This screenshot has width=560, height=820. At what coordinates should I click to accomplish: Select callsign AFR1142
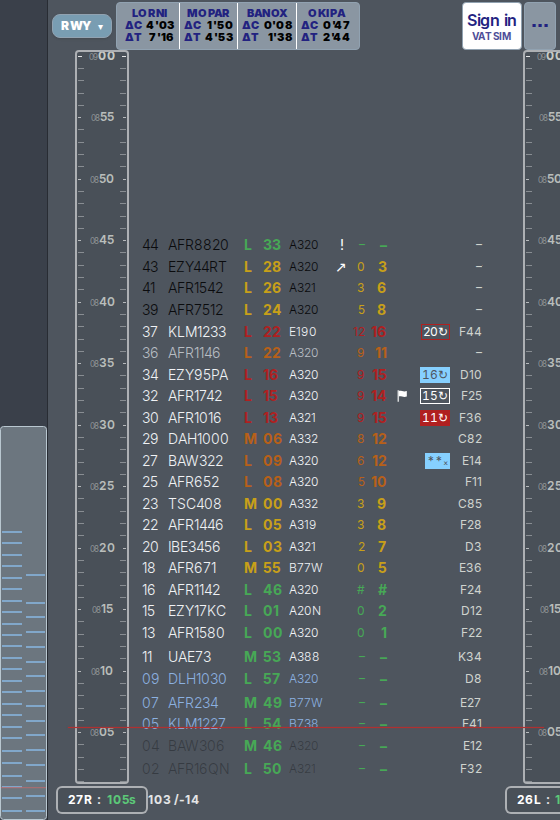[x=194, y=589]
